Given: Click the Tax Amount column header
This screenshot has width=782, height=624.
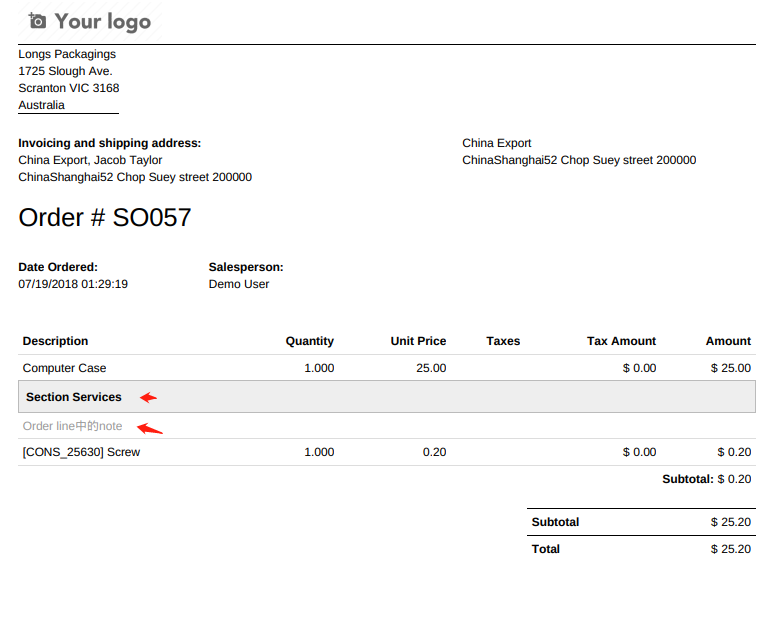Looking at the screenshot, I should pos(621,341).
